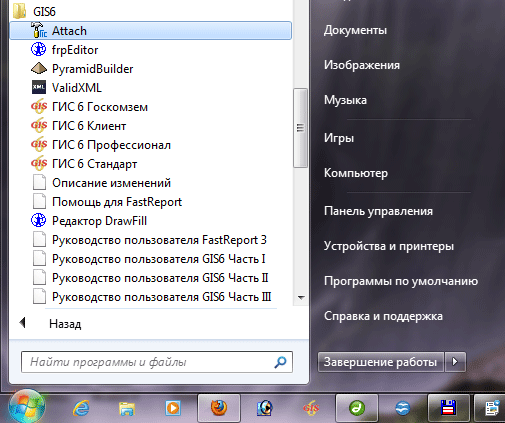Open Windows Media Player taskbar icon
The width and height of the screenshot is (505, 423).
173,408
